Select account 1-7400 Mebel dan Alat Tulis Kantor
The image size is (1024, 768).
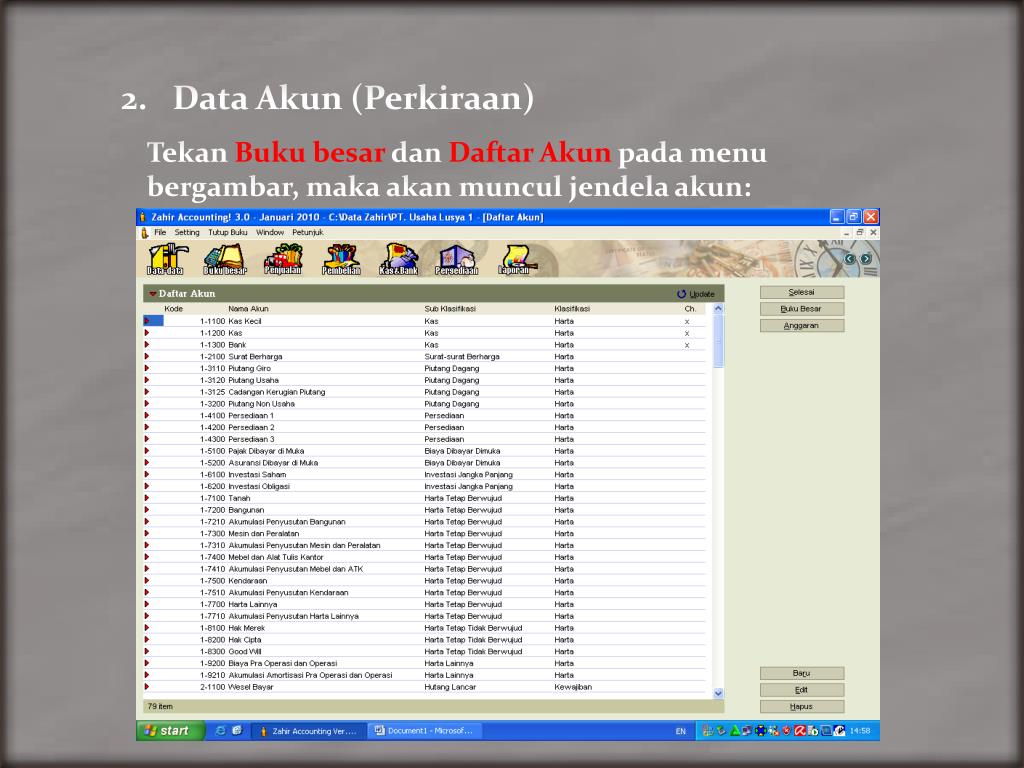click(424, 557)
